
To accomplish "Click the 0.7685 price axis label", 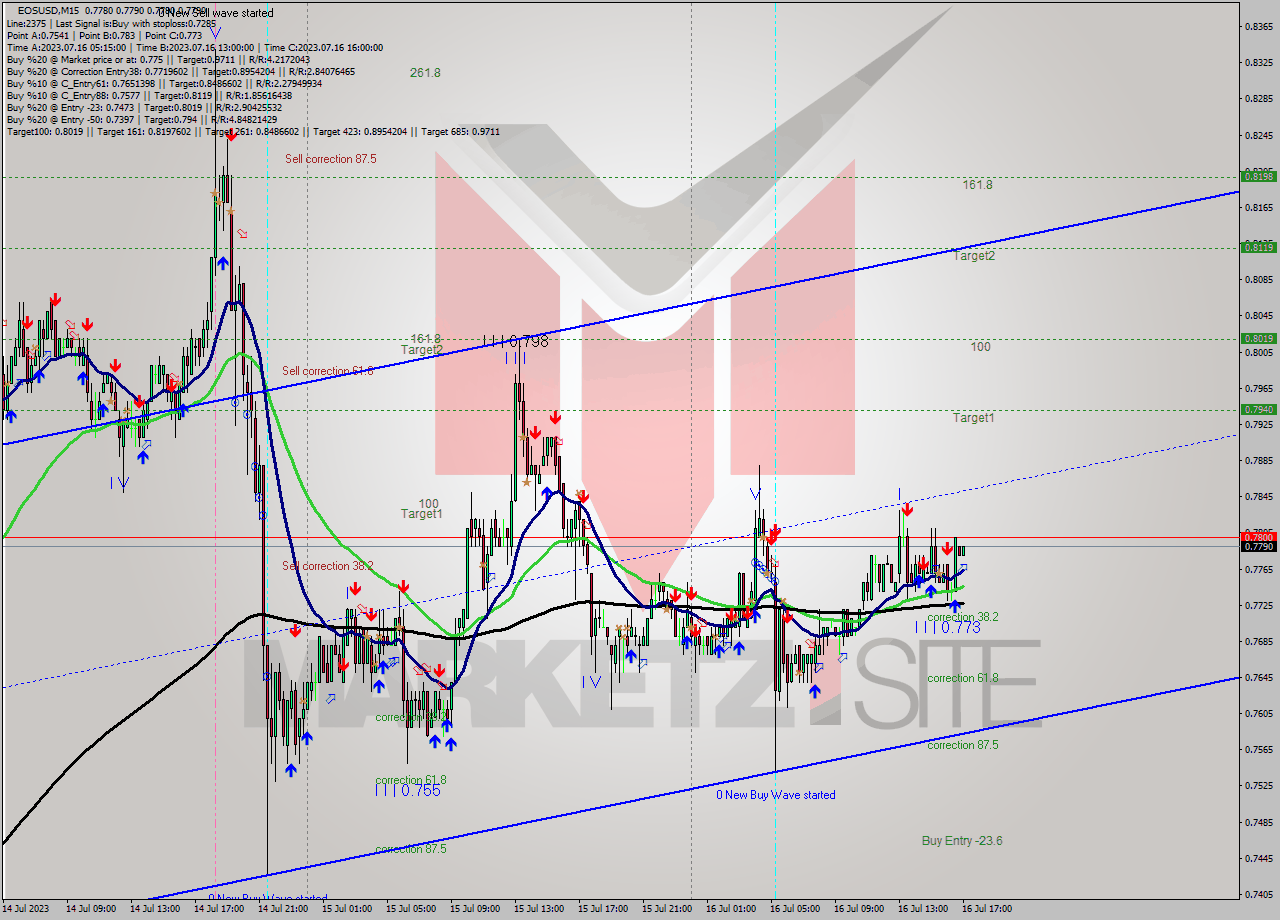I will click(1258, 641).
